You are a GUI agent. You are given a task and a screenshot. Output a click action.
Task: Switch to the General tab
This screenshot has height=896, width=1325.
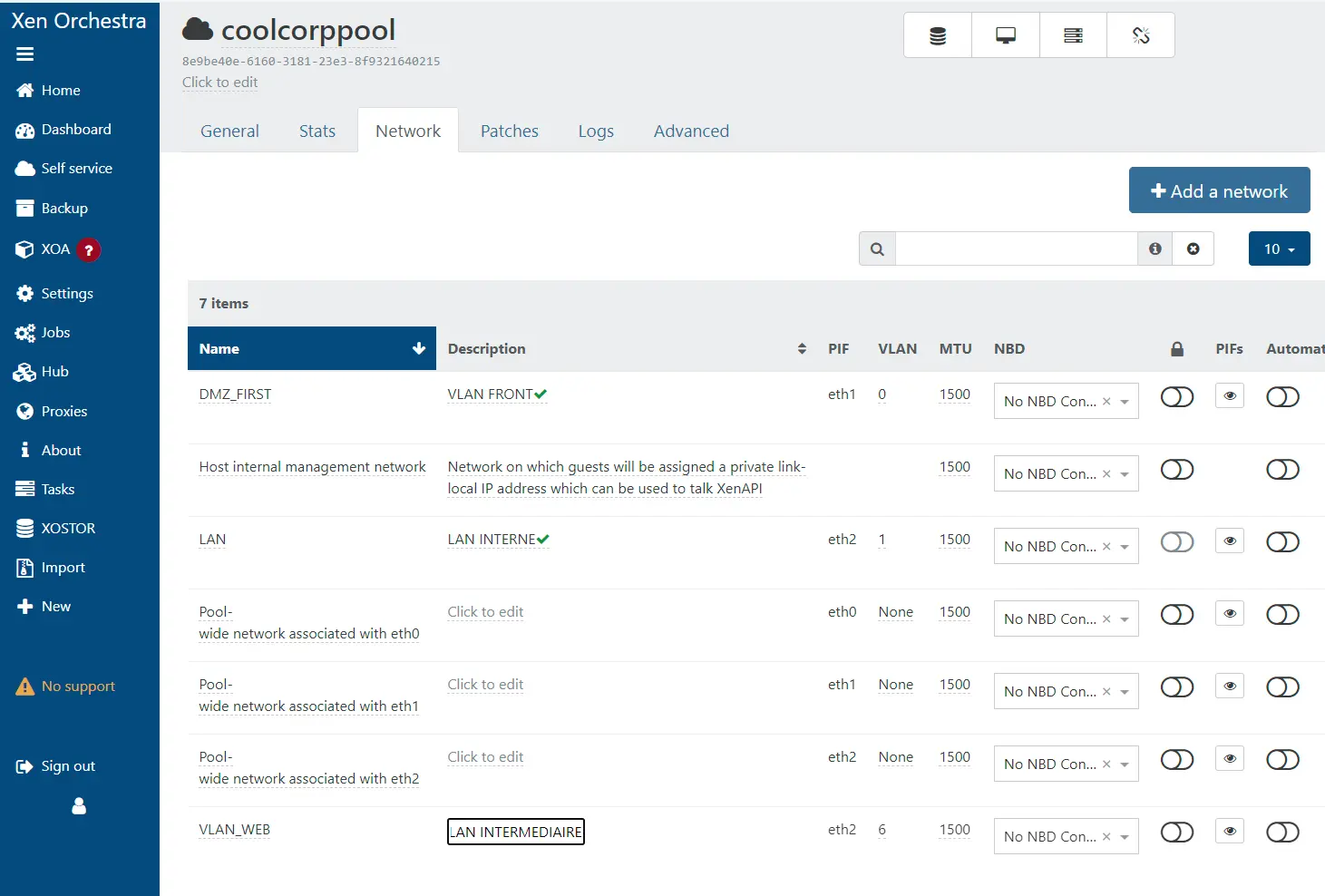229,131
